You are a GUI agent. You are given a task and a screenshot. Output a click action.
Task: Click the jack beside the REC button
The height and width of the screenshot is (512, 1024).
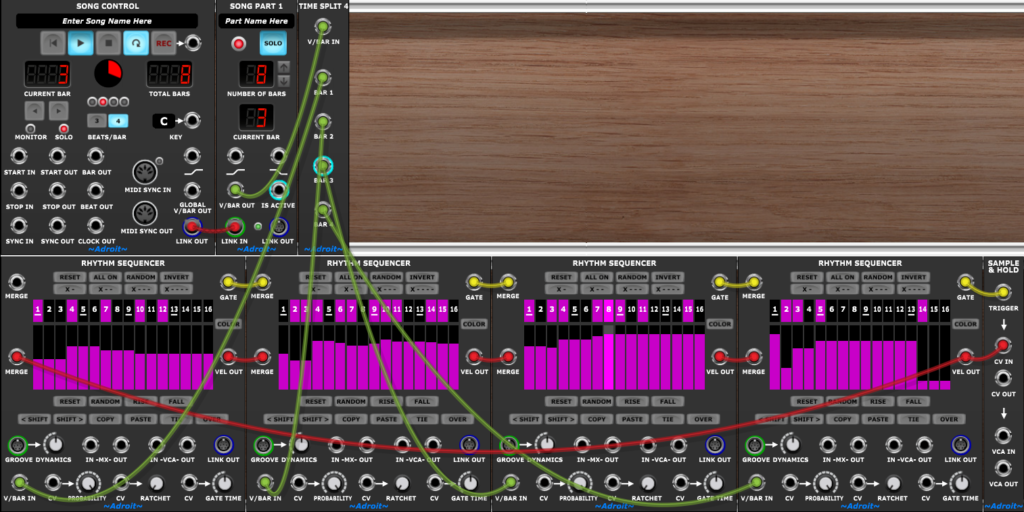(x=193, y=43)
